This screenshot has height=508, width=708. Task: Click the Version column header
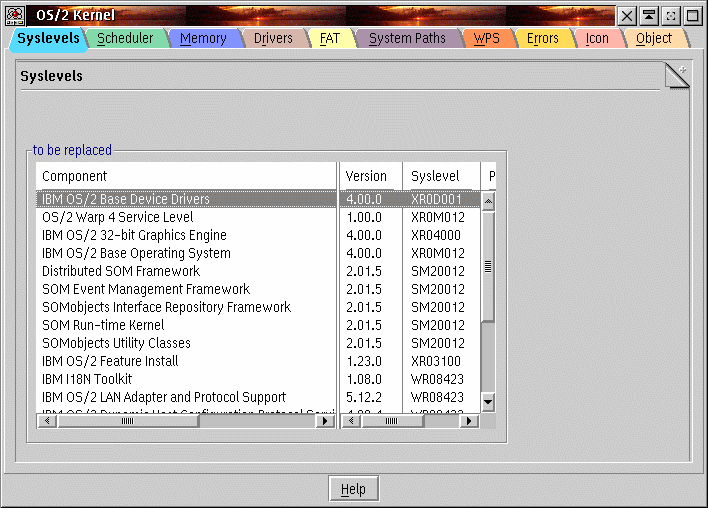tap(370, 176)
